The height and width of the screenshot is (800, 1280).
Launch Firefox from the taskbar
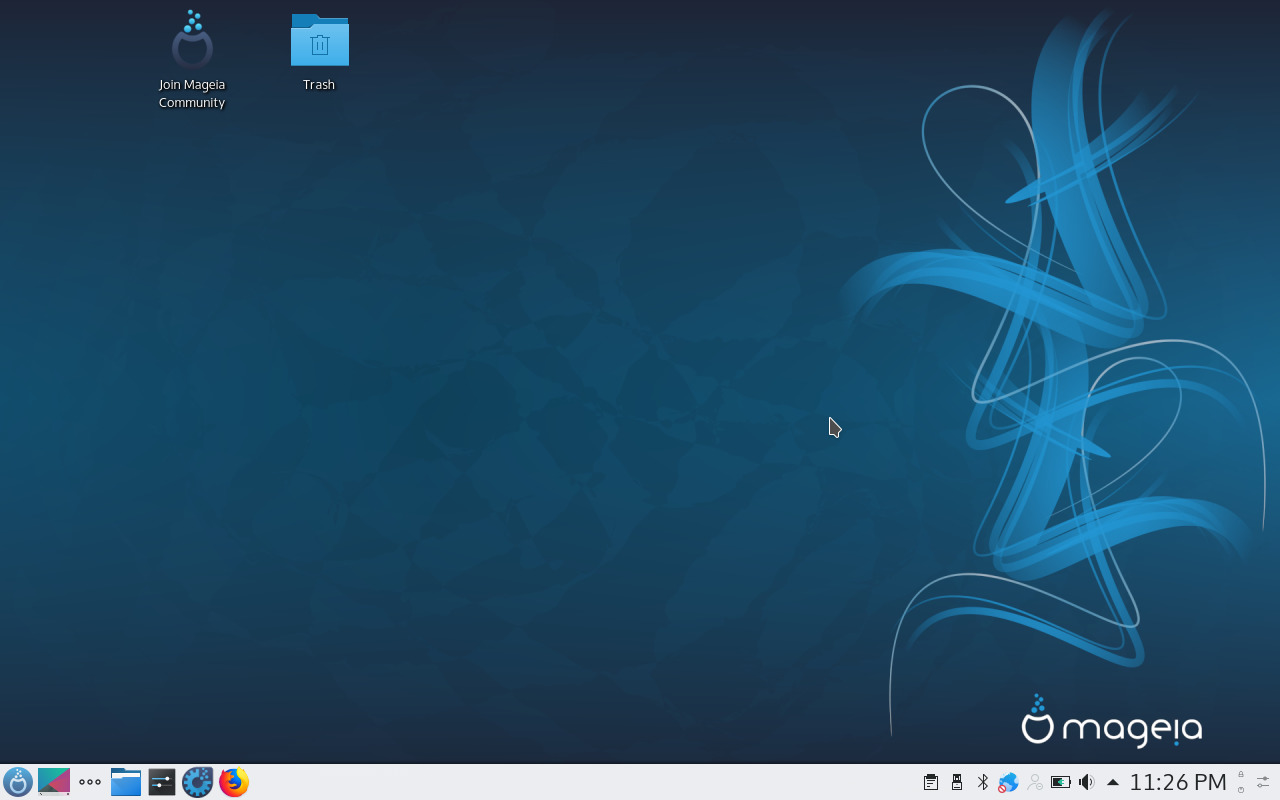click(233, 782)
